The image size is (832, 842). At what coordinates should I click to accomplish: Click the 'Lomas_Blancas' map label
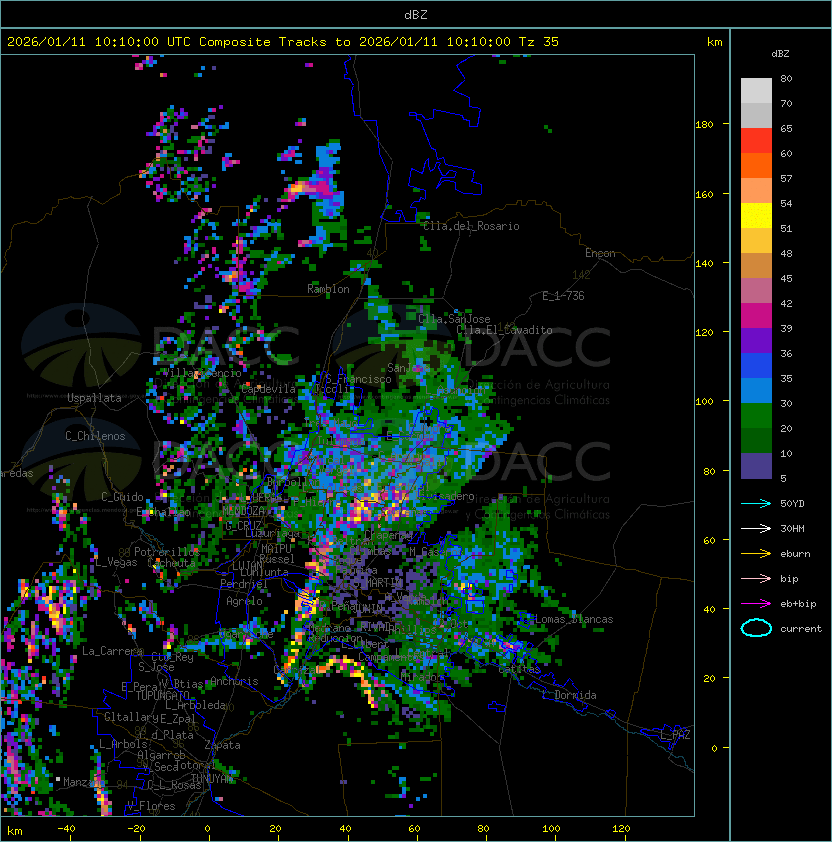pos(574,619)
